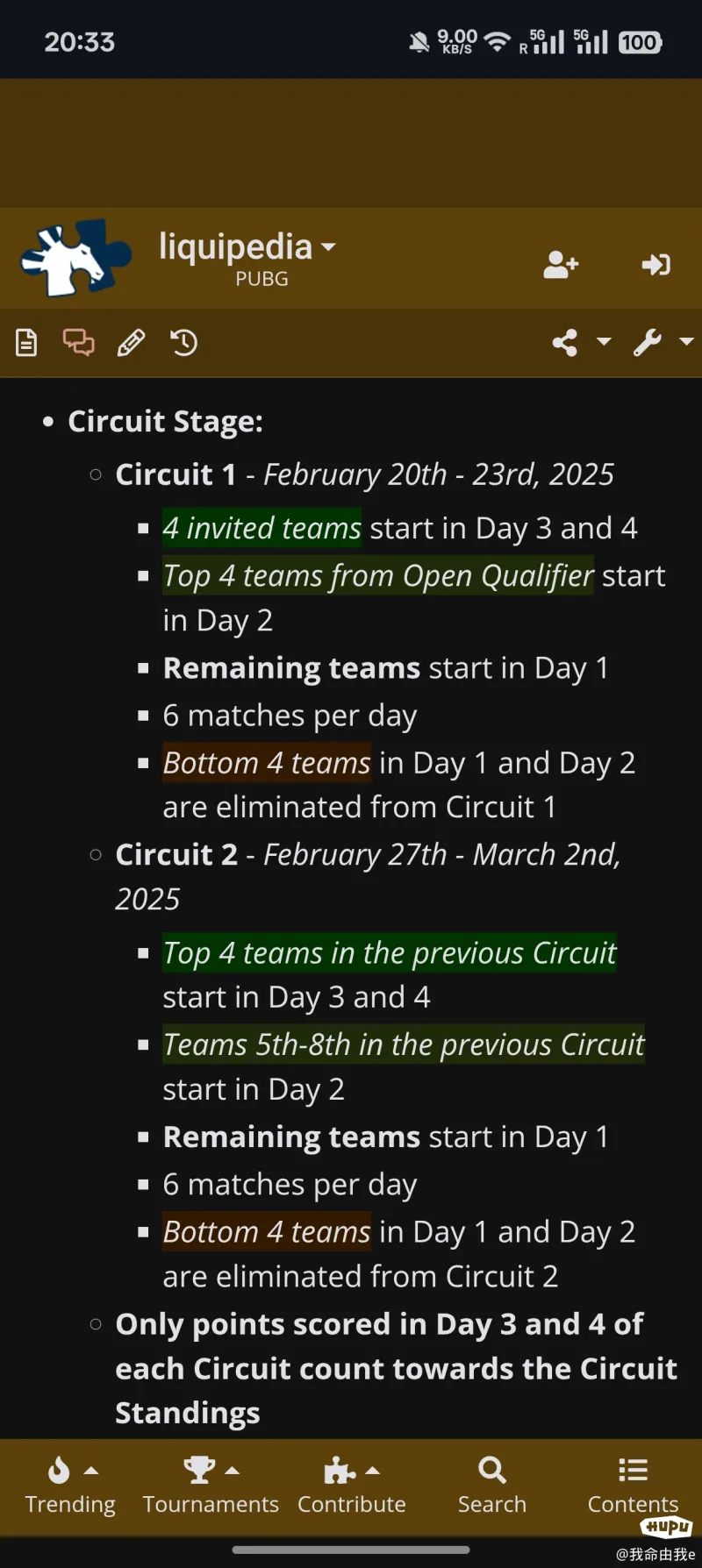Tap the PUBG wiki label
This screenshot has width=702, height=1568.
pos(261,279)
